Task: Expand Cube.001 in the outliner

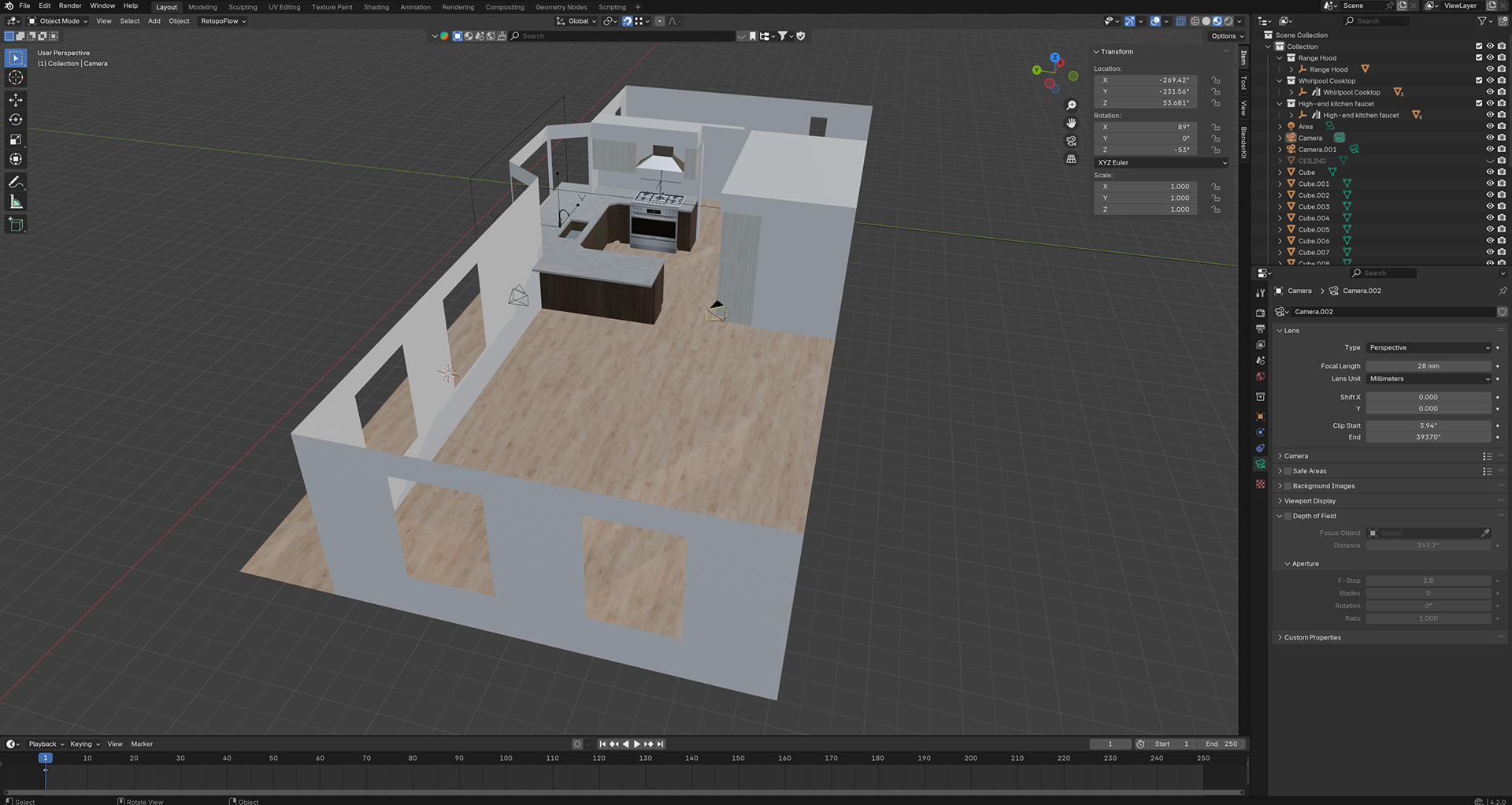Action: coord(1280,184)
